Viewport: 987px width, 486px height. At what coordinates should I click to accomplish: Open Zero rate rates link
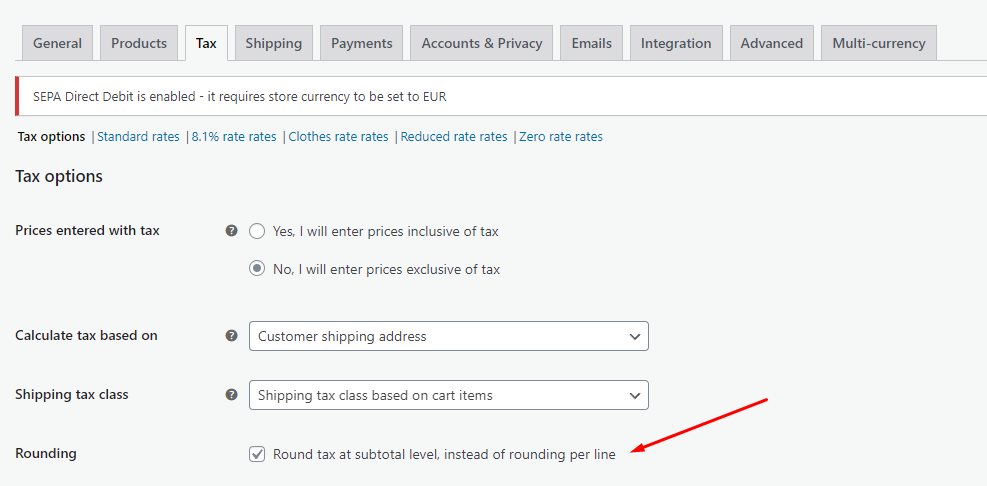pyautogui.click(x=561, y=137)
